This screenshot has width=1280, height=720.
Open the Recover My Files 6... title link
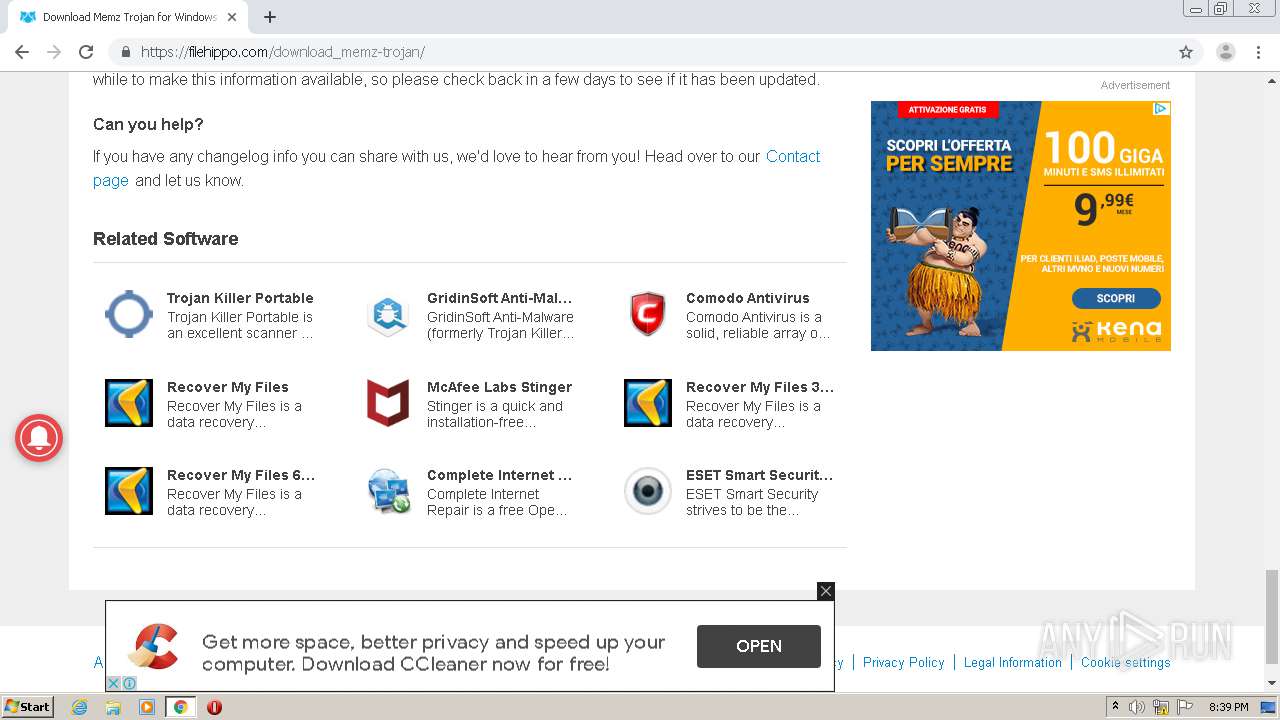coord(241,475)
